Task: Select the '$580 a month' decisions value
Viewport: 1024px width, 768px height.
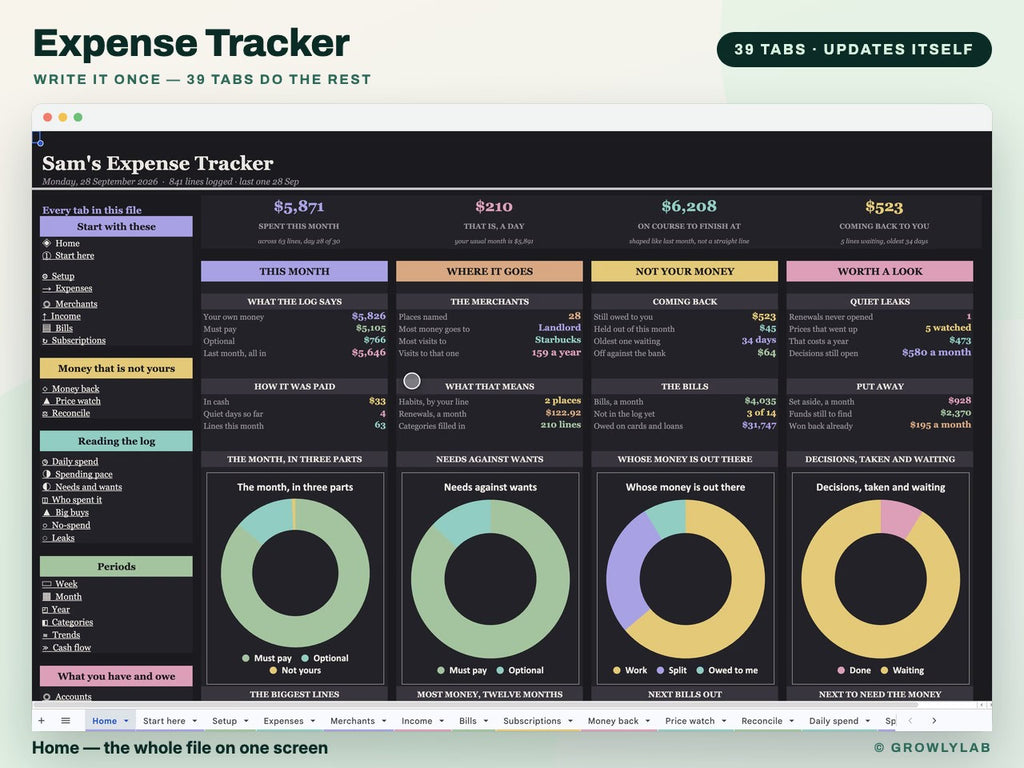Action: coord(936,352)
